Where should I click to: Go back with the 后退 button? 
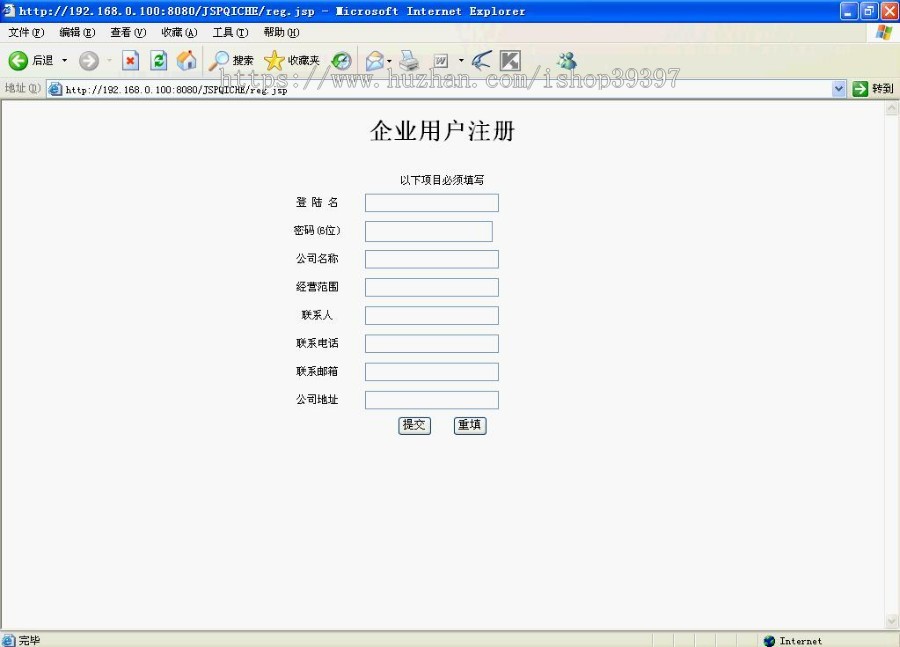31,60
